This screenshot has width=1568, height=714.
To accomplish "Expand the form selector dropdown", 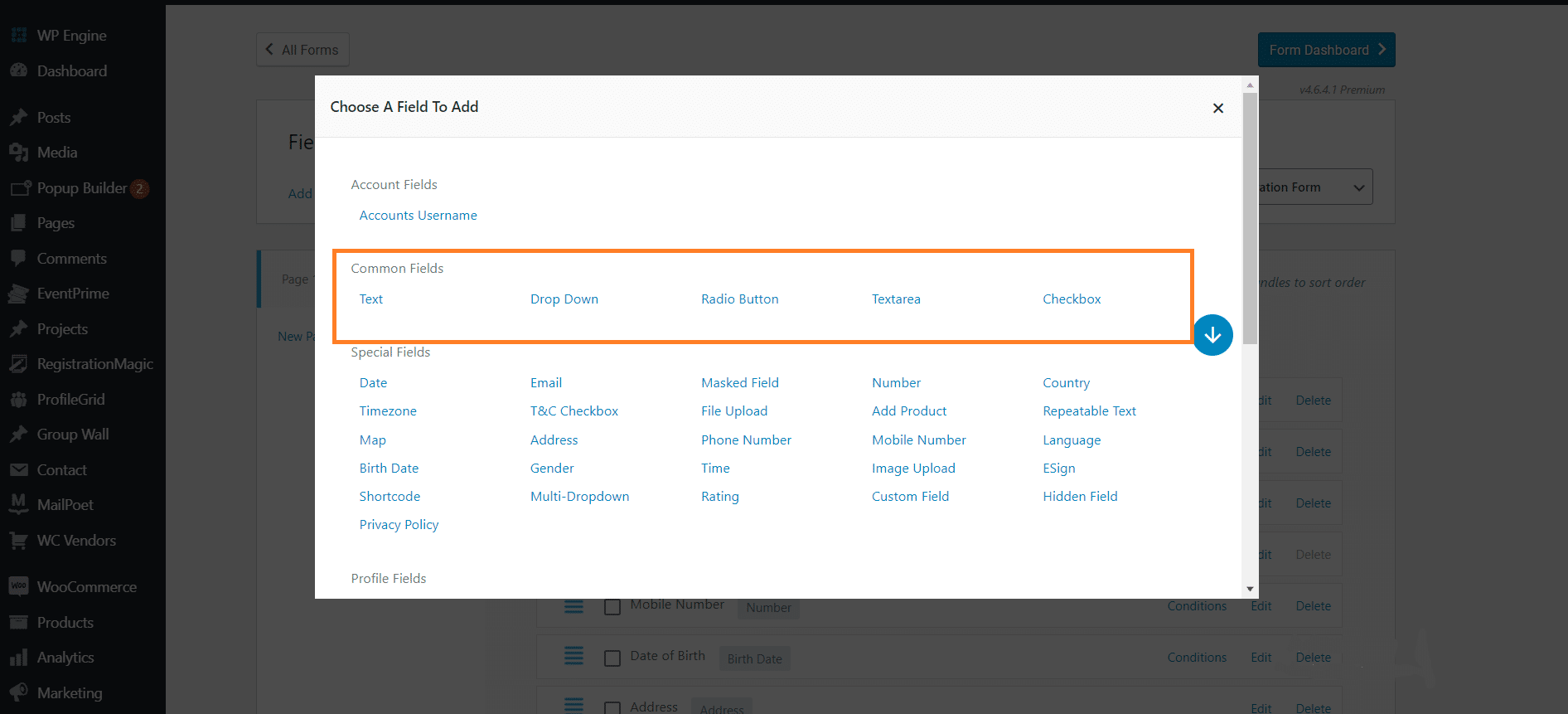I will (1357, 187).
